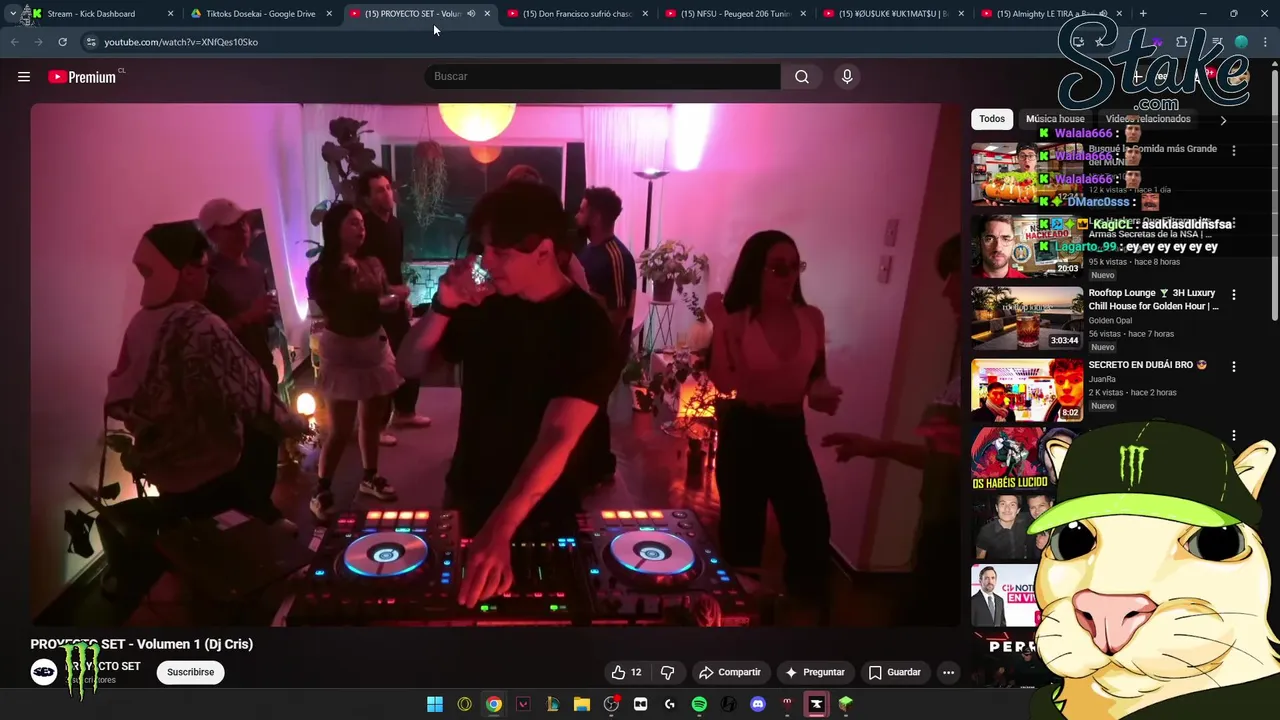Open Busqué la Comida más Grande thumbnail
Viewport: 1280px width, 720px height.
click(x=1027, y=173)
